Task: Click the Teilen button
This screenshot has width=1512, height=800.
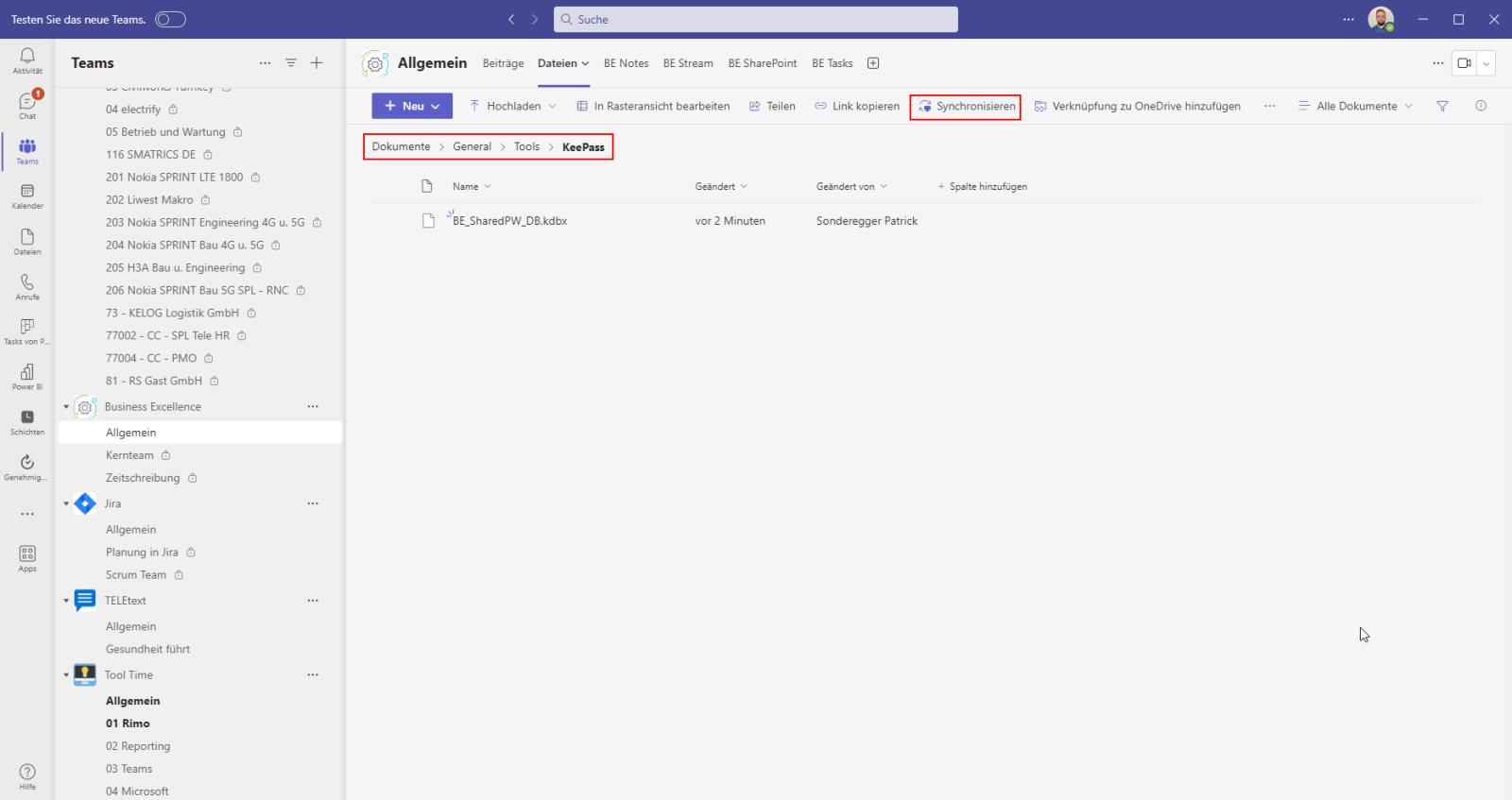Action: pos(772,106)
